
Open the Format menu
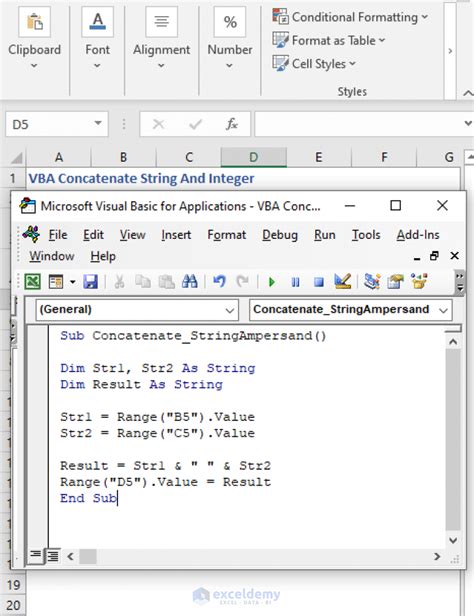point(227,235)
